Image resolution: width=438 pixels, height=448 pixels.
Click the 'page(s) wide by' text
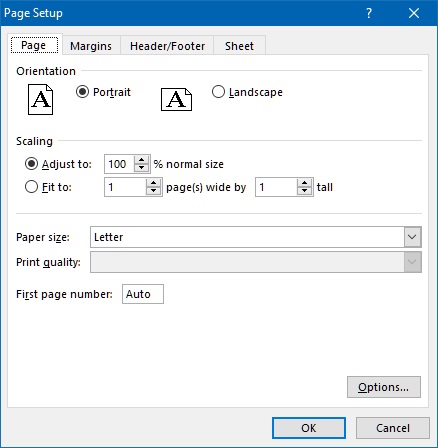[x=206, y=187]
